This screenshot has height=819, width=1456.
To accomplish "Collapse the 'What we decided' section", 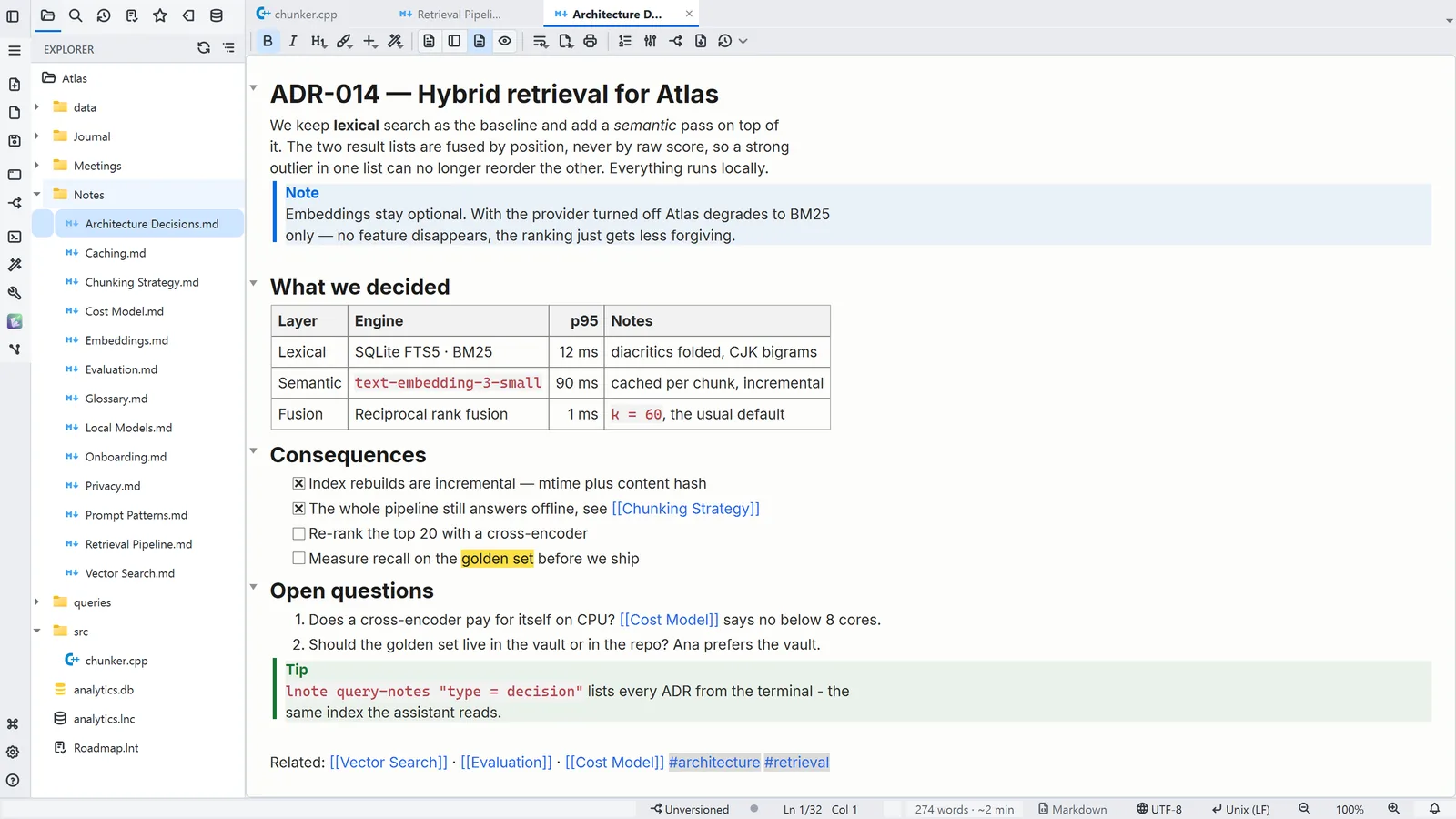I will click(254, 283).
